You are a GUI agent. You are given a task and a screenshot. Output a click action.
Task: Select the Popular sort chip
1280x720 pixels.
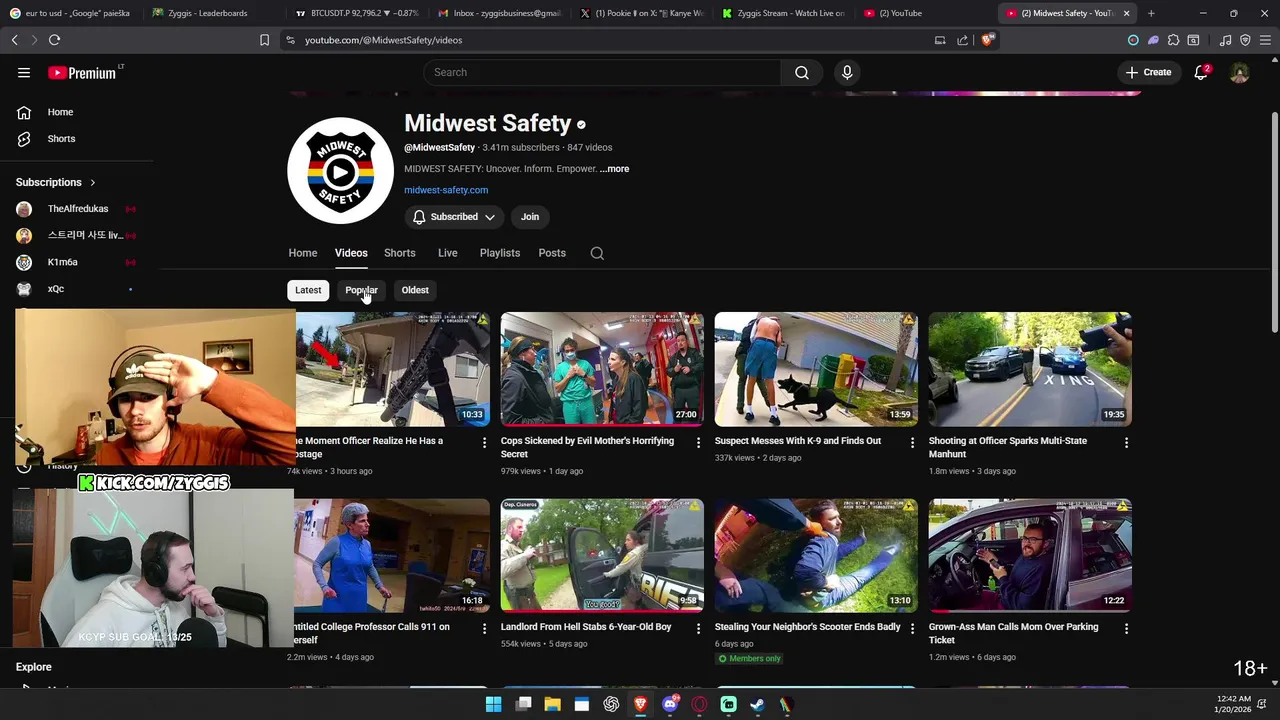[x=361, y=290]
